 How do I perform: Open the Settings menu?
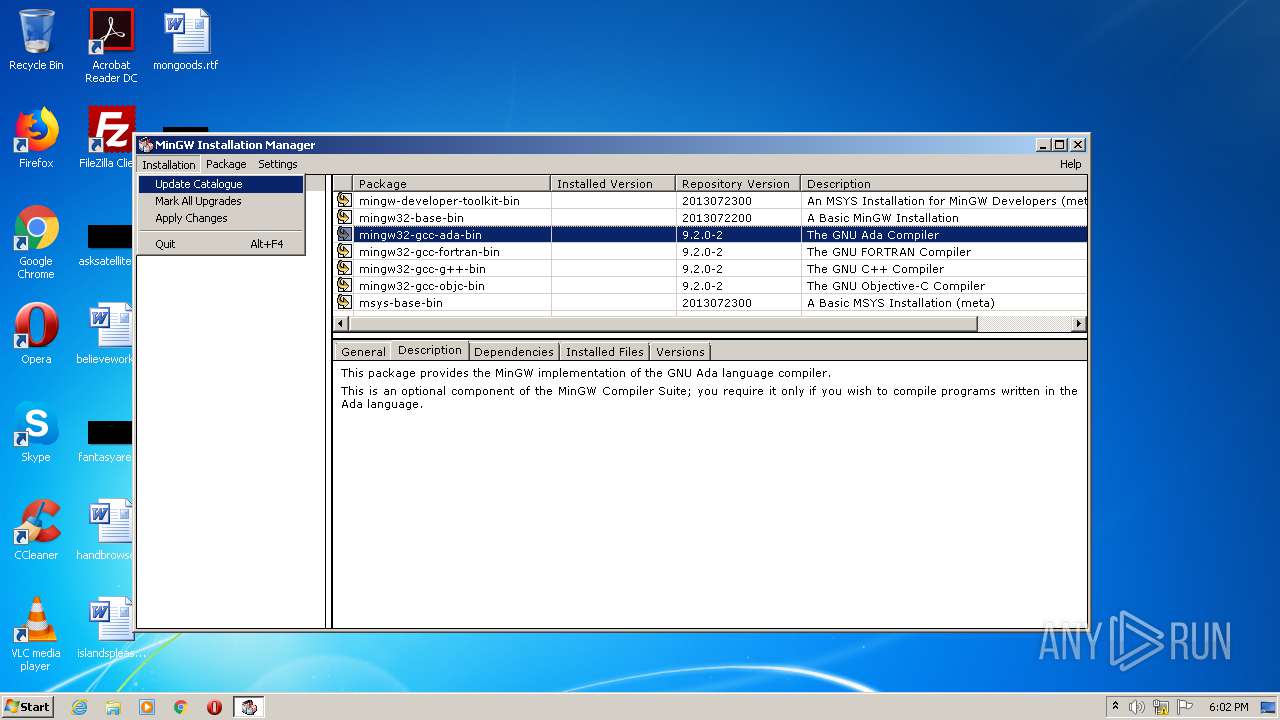point(278,164)
